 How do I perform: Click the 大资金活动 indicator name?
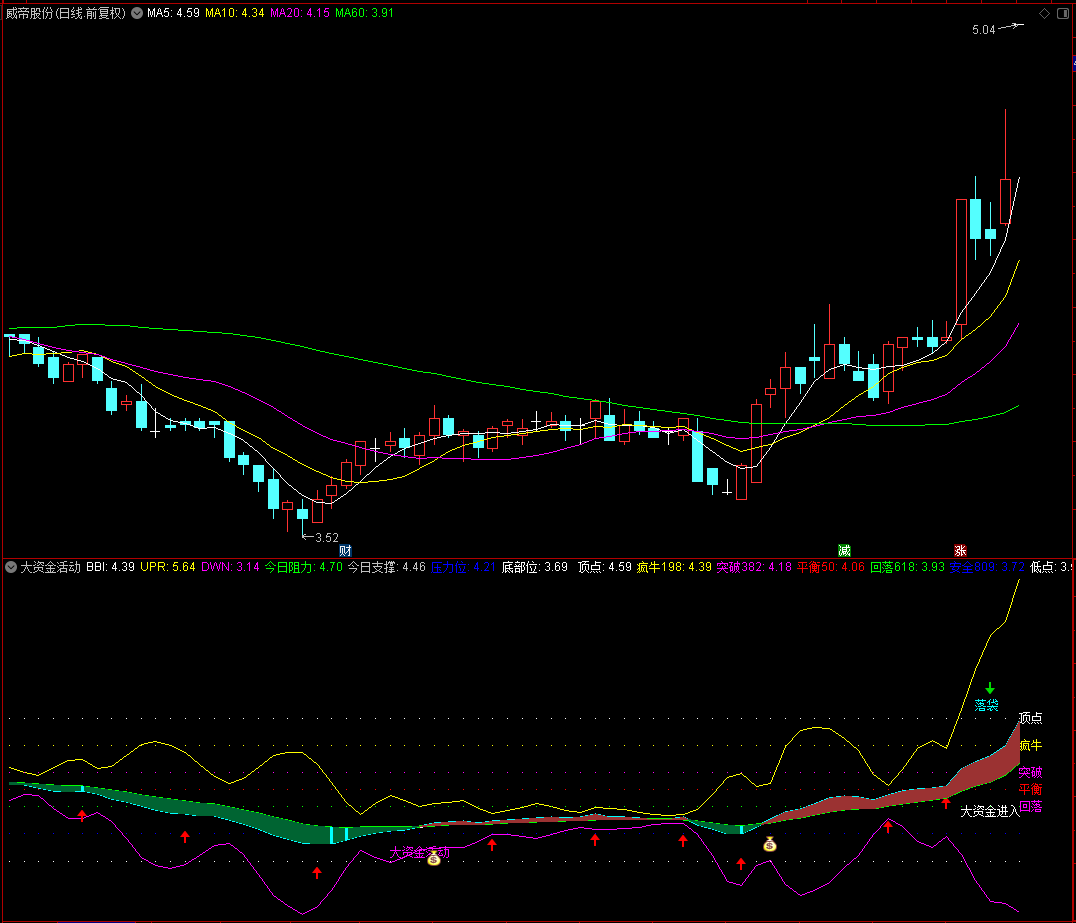point(50,567)
